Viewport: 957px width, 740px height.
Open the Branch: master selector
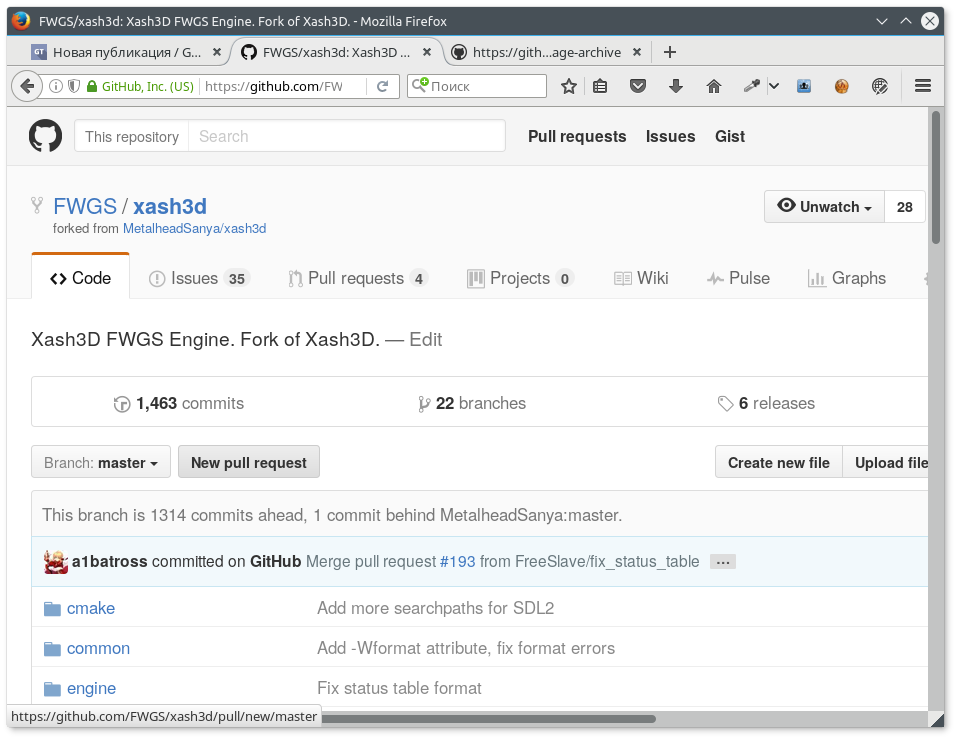pyautogui.click(x=101, y=463)
